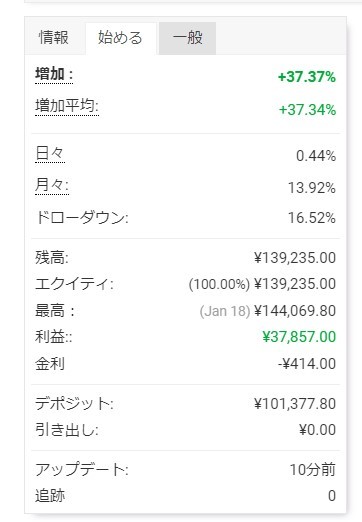Viewport: 362px width, 522px height.
Task: Click the 月々 underlined label
Action: click(52, 185)
